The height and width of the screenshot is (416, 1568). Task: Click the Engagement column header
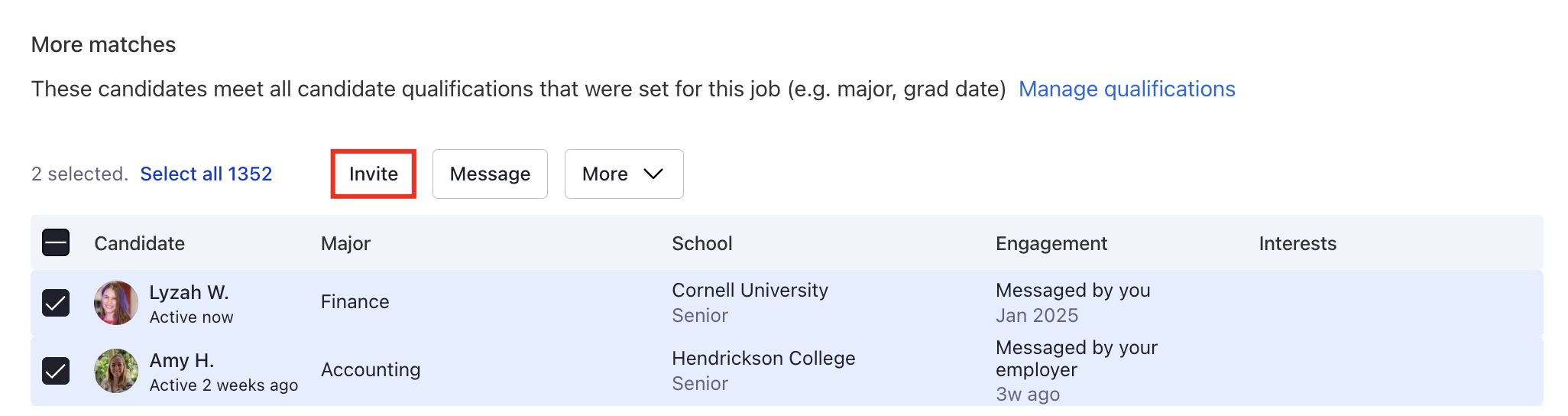click(1051, 243)
